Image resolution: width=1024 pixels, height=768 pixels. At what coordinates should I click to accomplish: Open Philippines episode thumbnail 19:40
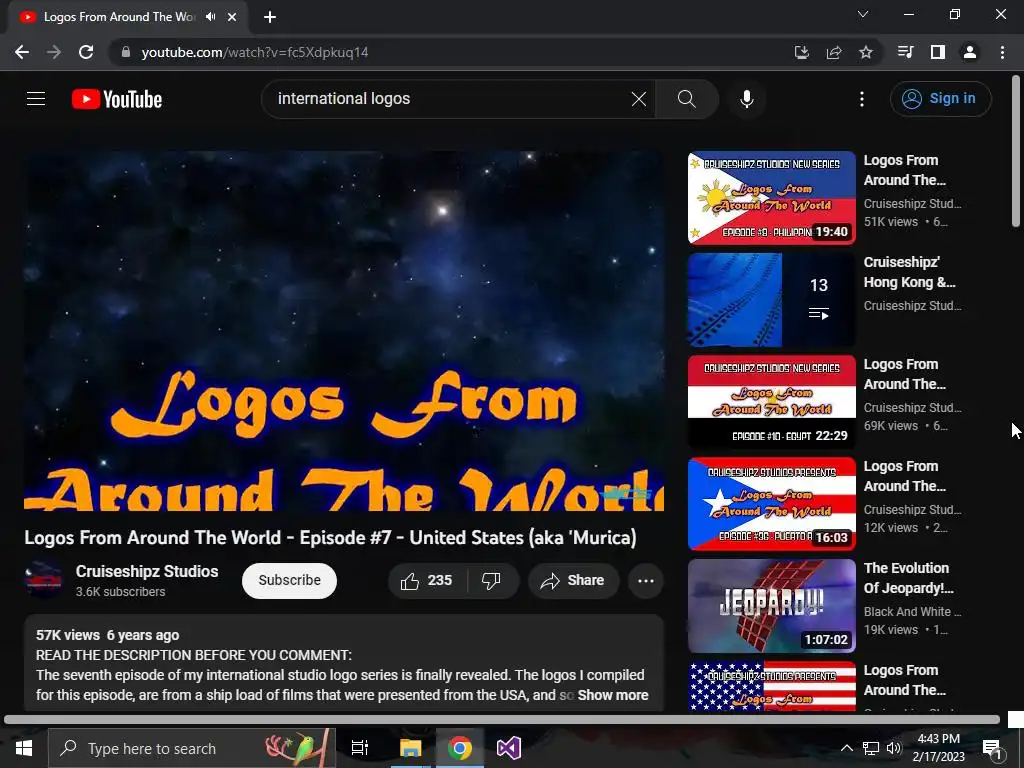pos(771,198)
